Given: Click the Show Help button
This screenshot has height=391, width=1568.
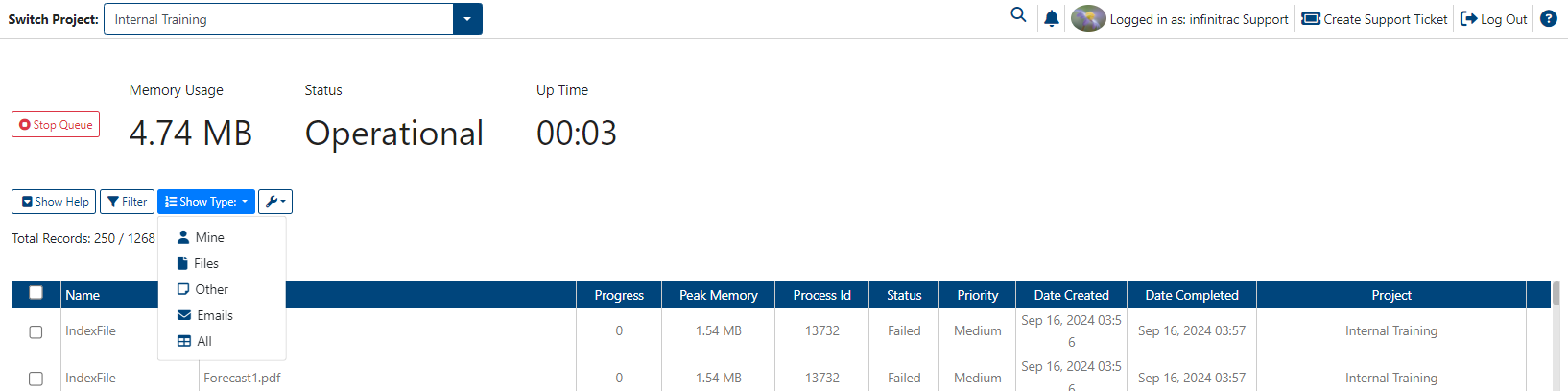Looking at the screenshot, I should pyautogui.click(x=54, y=202).
